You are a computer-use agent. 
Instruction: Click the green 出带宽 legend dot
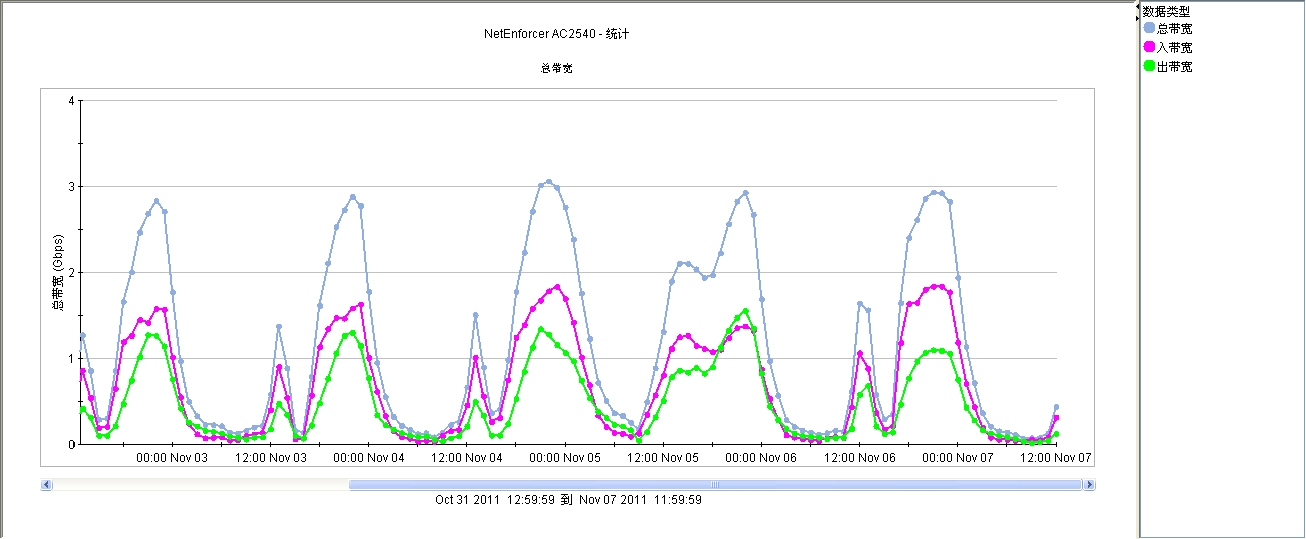[x=1149, y=66]
